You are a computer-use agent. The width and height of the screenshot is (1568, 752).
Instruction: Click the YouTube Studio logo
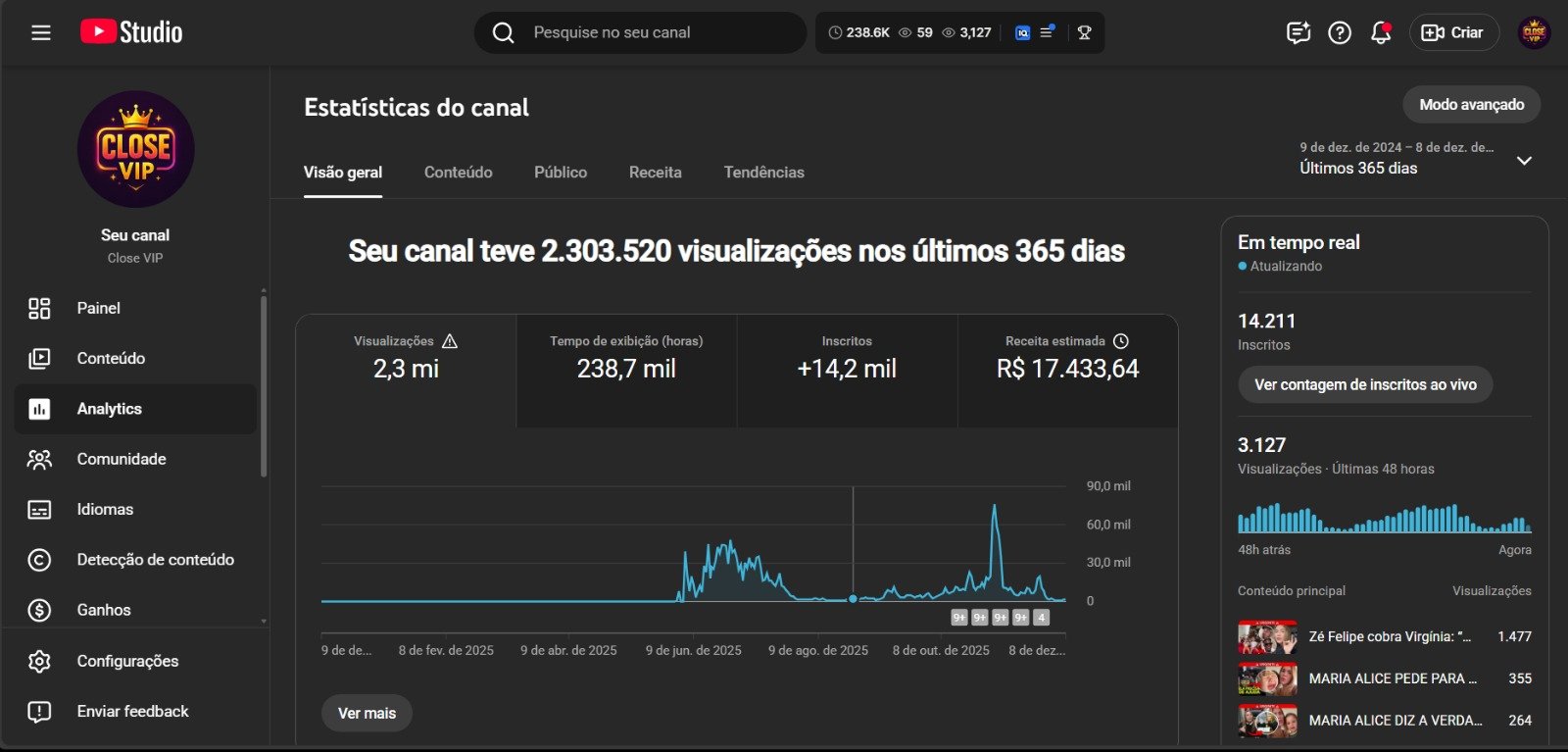click(131, 32)
